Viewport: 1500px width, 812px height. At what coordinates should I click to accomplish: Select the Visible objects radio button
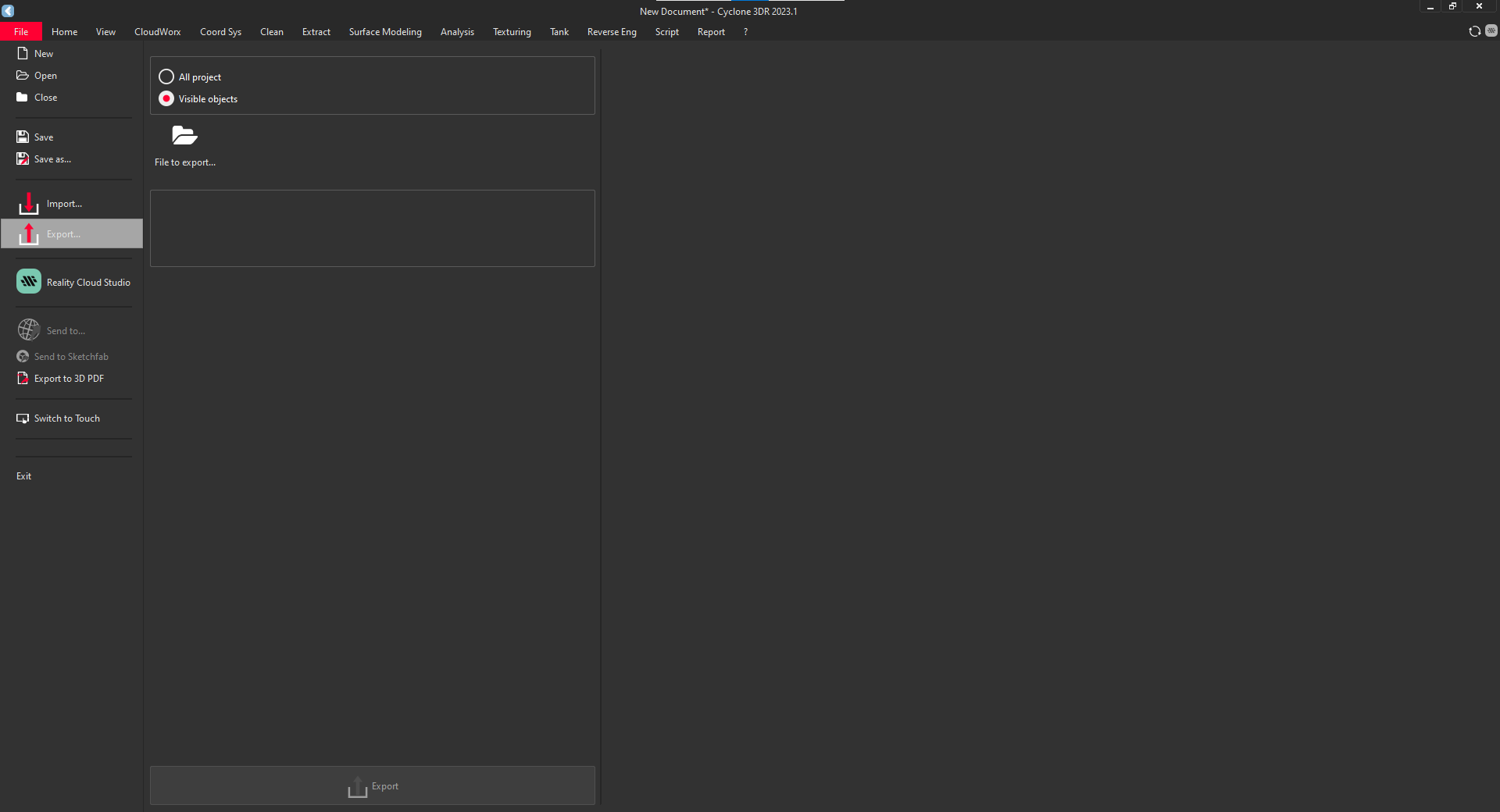[x=166, y=98]
